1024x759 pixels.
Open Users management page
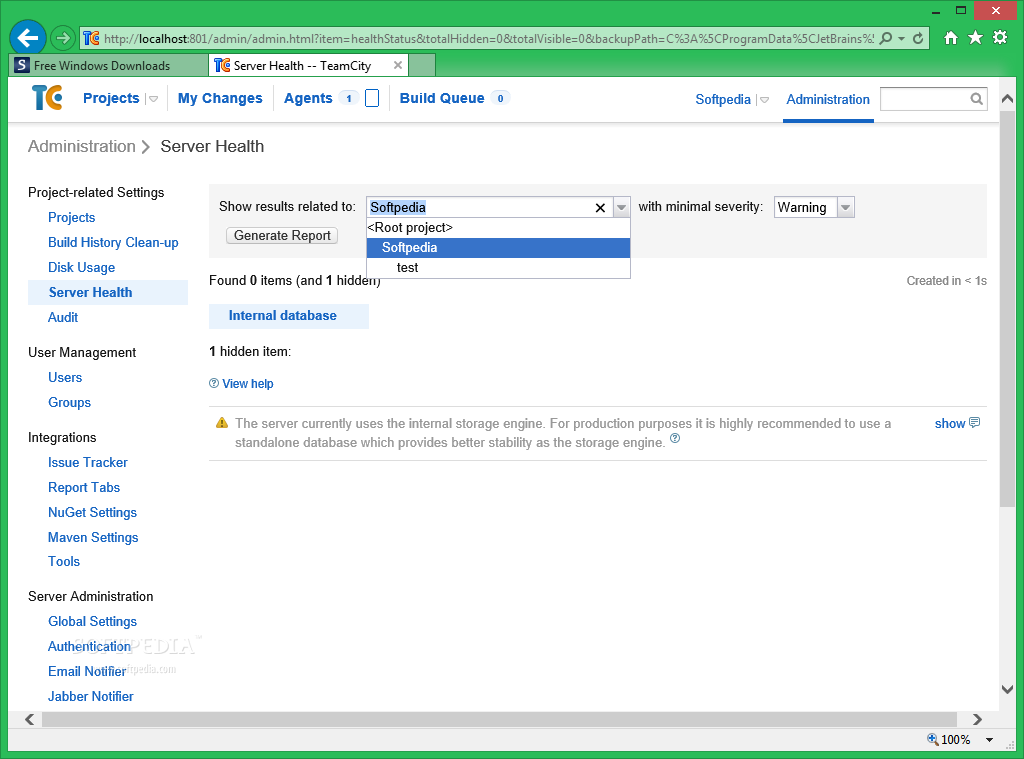[x=65, y=378]
